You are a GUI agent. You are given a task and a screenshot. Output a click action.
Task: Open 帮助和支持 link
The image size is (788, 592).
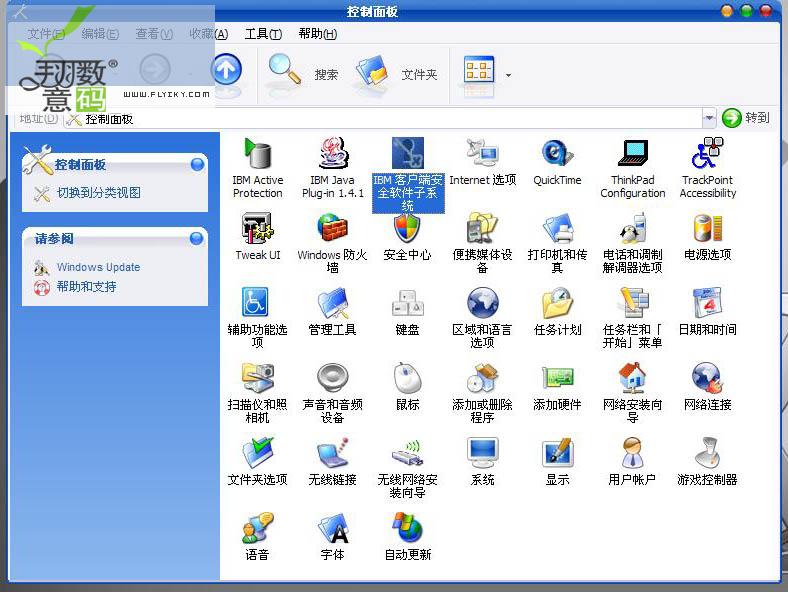[86, 286]
